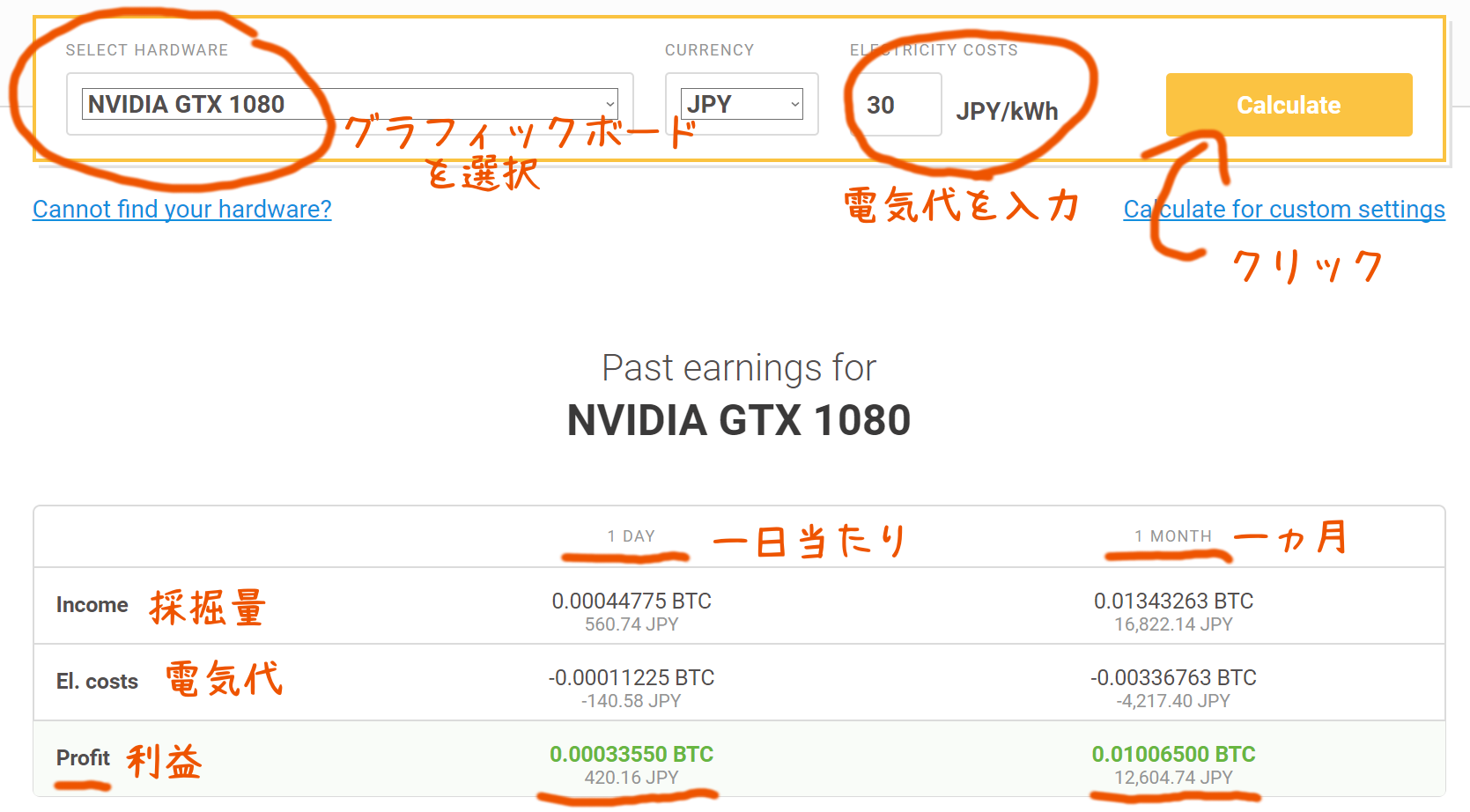The width and height of the screenshot is (1470, 812).
Task: Click the NVIDIA GTX 1080 results heading
Action: (x=739, y=420)
